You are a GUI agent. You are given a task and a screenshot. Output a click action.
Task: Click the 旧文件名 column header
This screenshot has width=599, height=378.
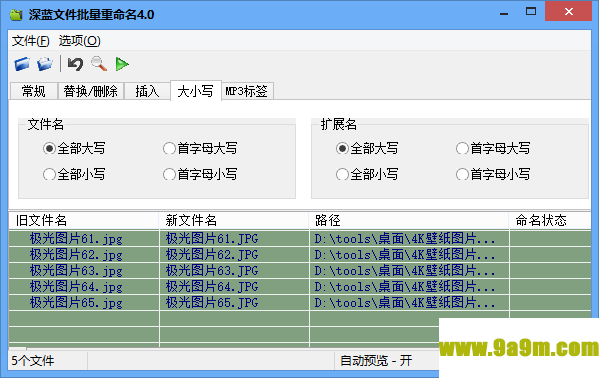(84, 221)
